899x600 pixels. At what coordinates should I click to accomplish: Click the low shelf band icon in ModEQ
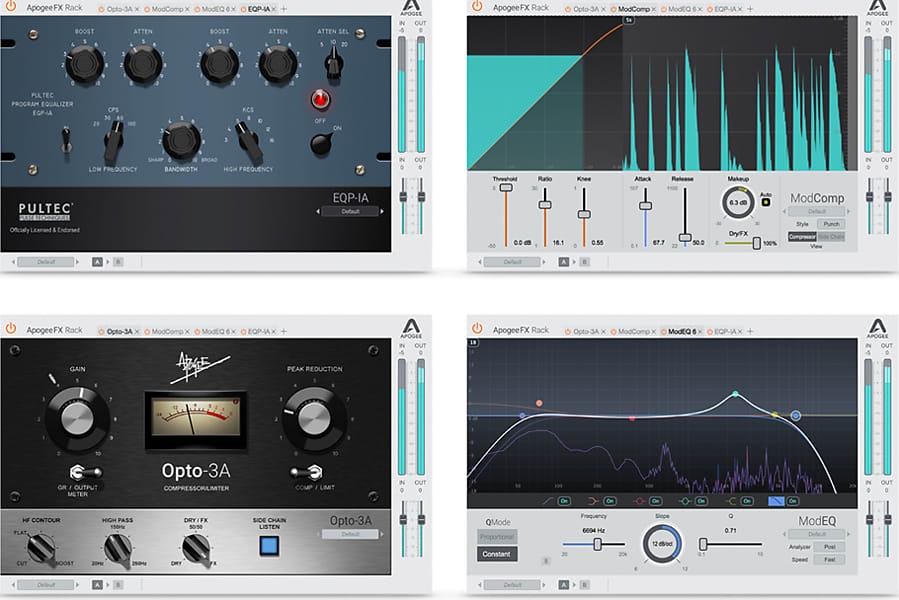click(548, 501)
